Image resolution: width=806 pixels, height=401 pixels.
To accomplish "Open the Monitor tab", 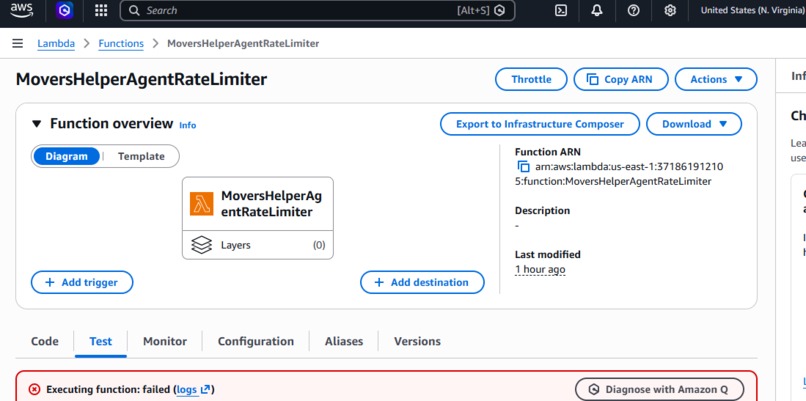I will click(x=165, y=341).
